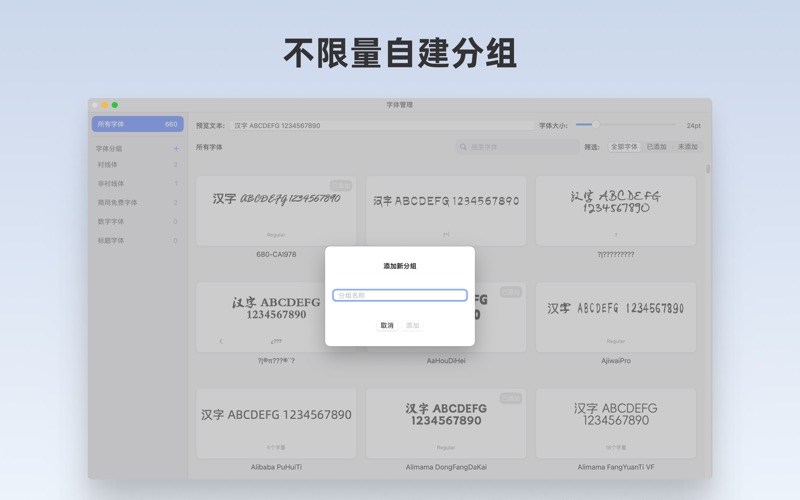Focus the 分组名称 input field
The image size is (800, 500).
pyautogui.click(x=399, y=295)
